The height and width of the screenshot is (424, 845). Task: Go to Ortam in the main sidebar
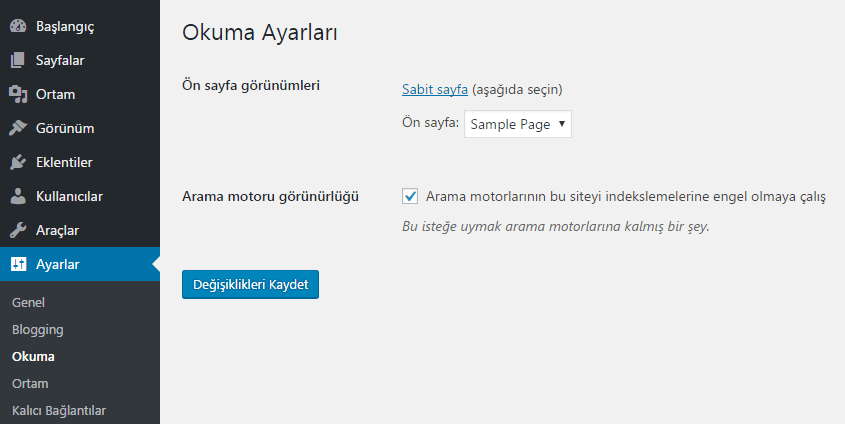[80, 94]
